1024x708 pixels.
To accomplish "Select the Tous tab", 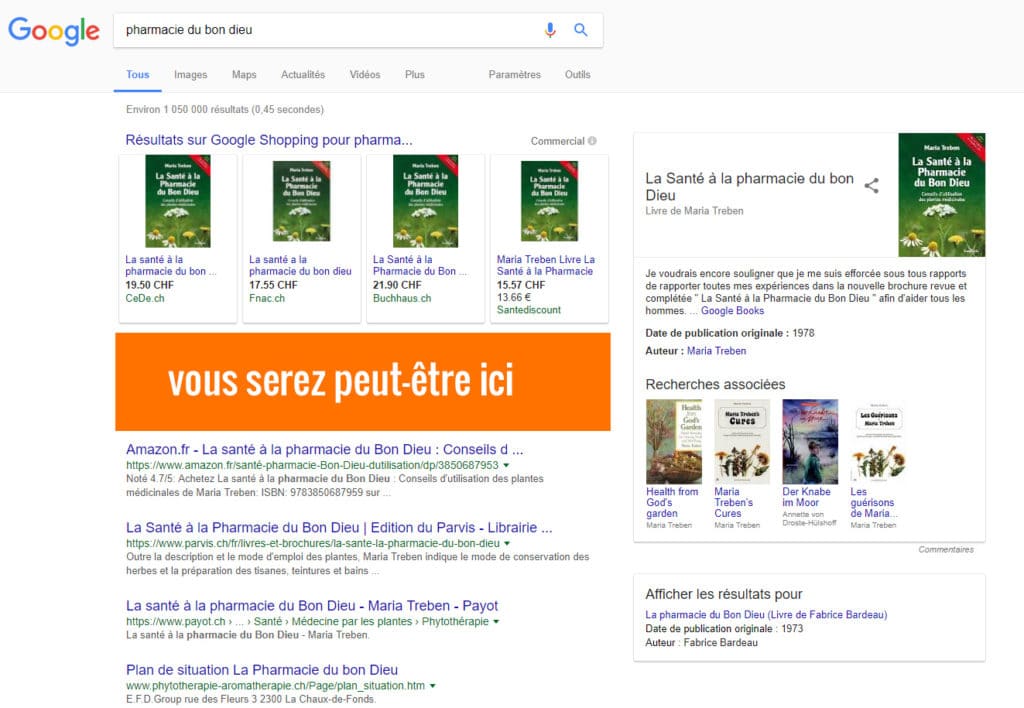I will point(138,74).
